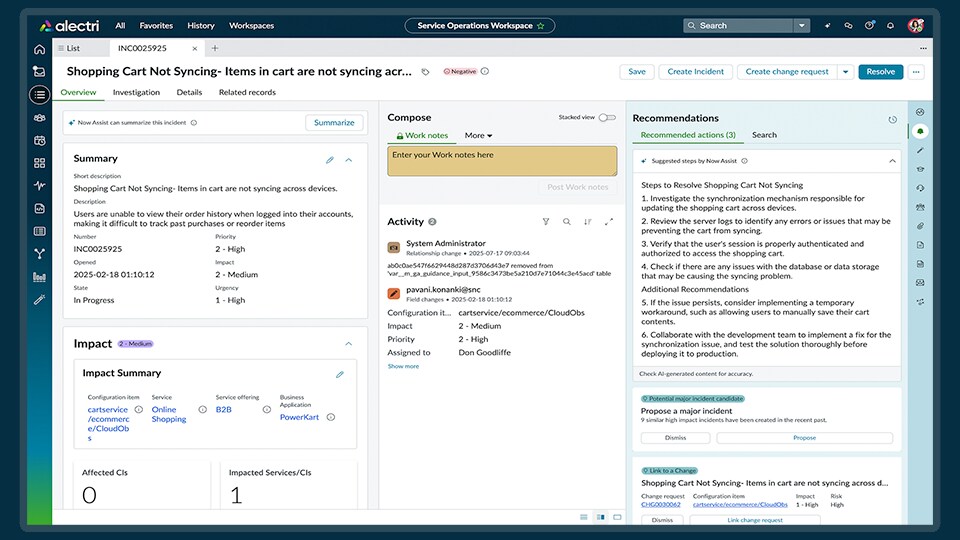Refresh Recommendations with the history icon

[x=893, y=119]
